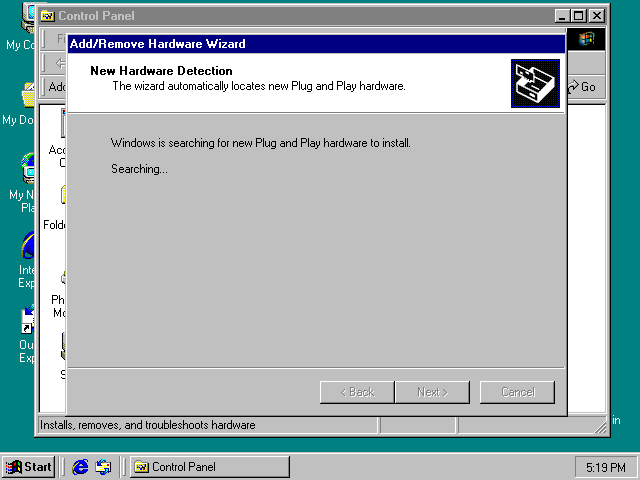Minimize the Control Panel window

click(x=562, y=16)
